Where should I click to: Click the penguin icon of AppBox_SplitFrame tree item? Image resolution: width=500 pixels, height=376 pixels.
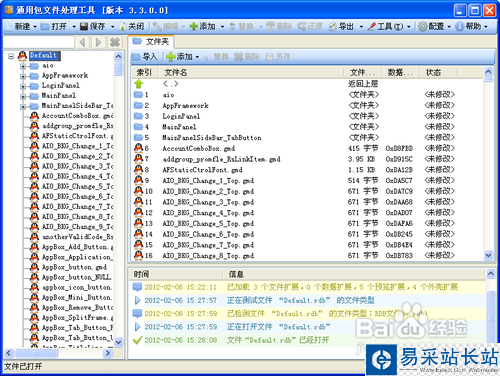point(34,317)
